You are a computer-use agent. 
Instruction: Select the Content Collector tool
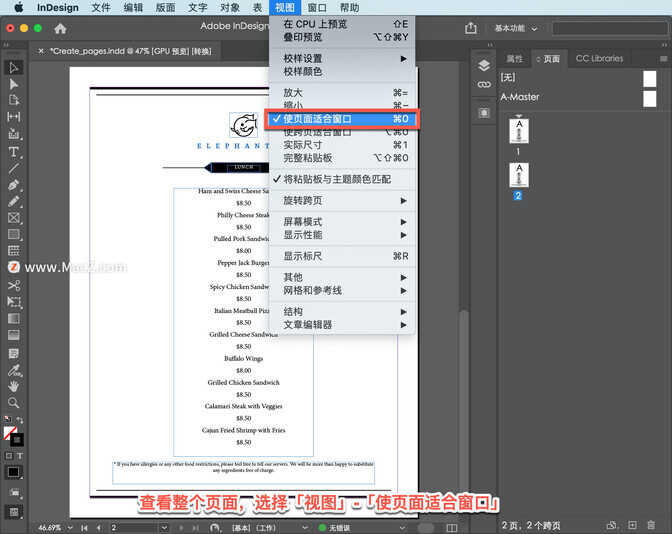coord(14,134)
